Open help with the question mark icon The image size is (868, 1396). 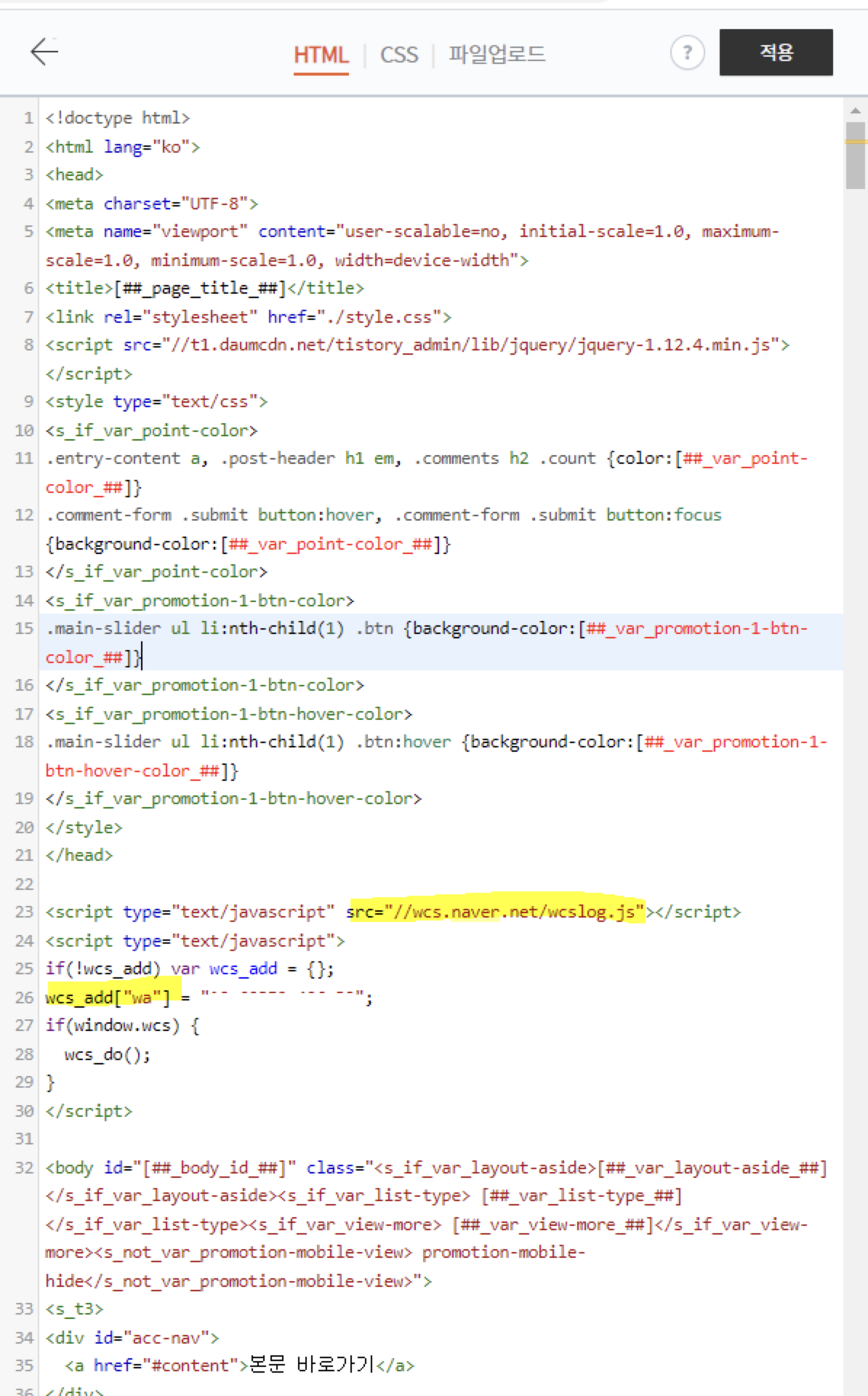pyautogui.click(x=687, y=52)
